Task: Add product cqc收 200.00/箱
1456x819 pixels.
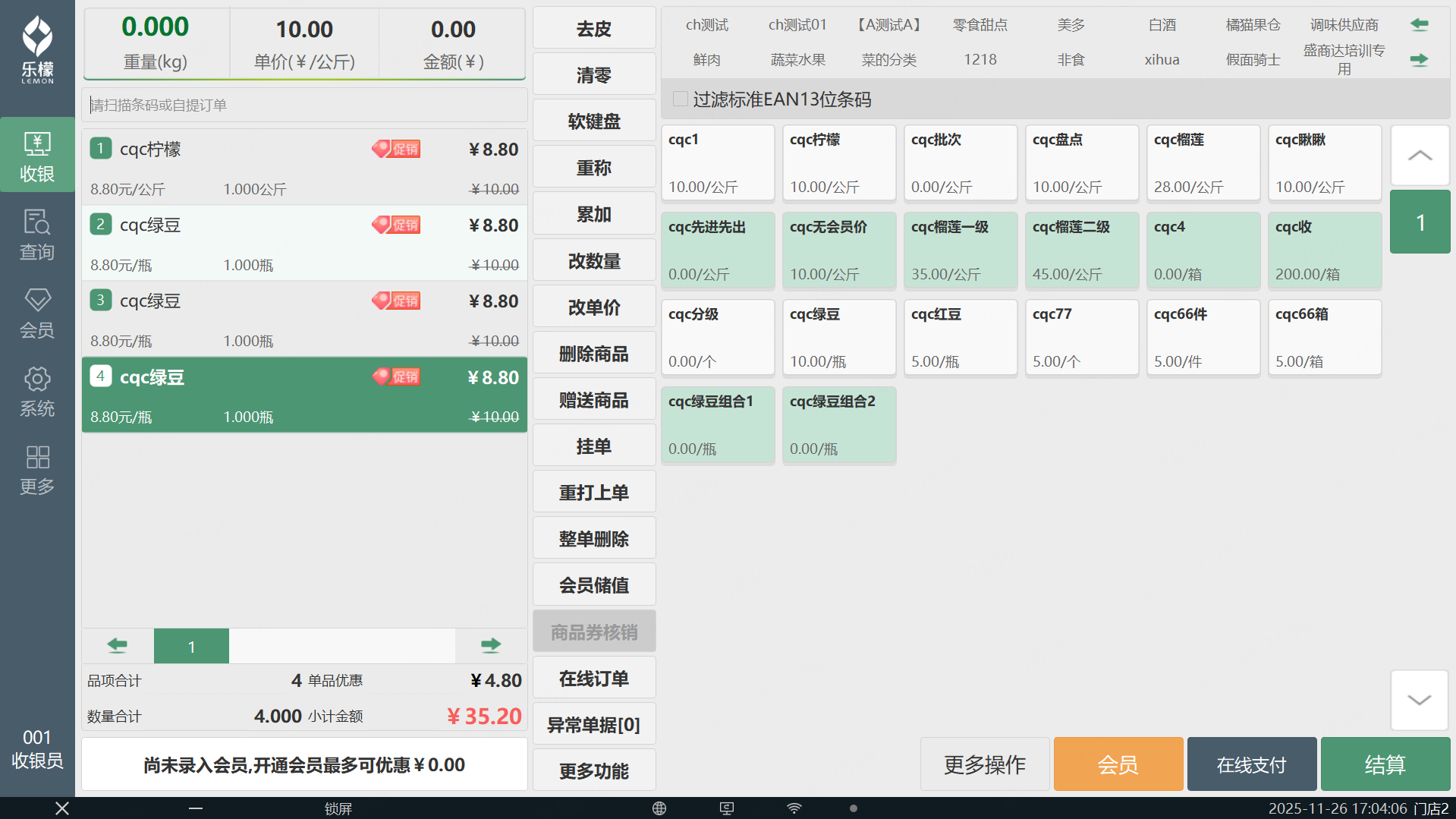Action: [x=1325, y=250]
